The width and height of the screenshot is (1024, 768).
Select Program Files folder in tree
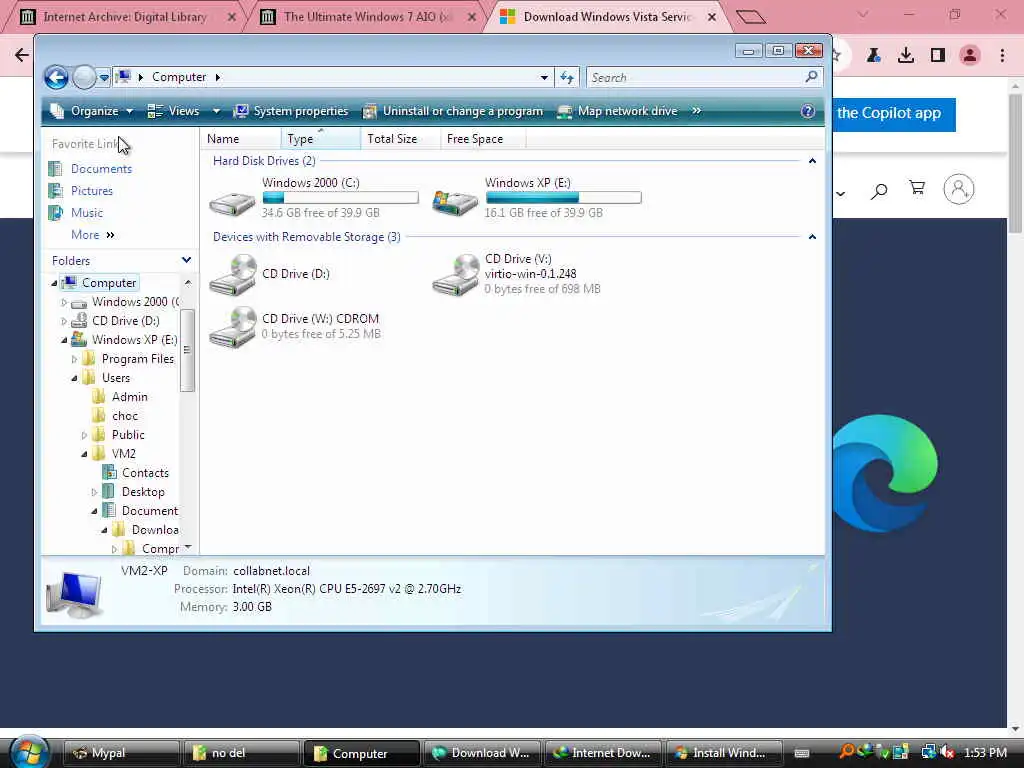coord(137,359)
